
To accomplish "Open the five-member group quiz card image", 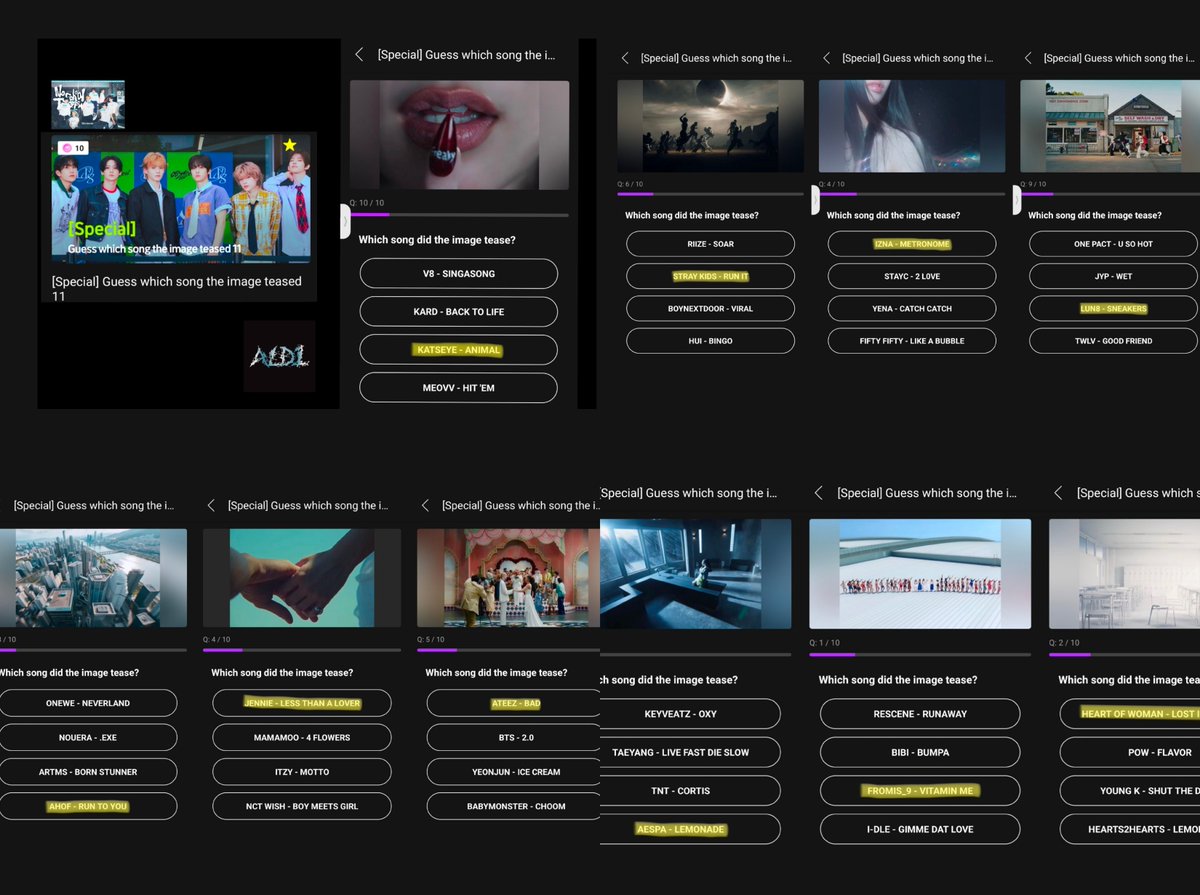I will click(x=181, y=199).
